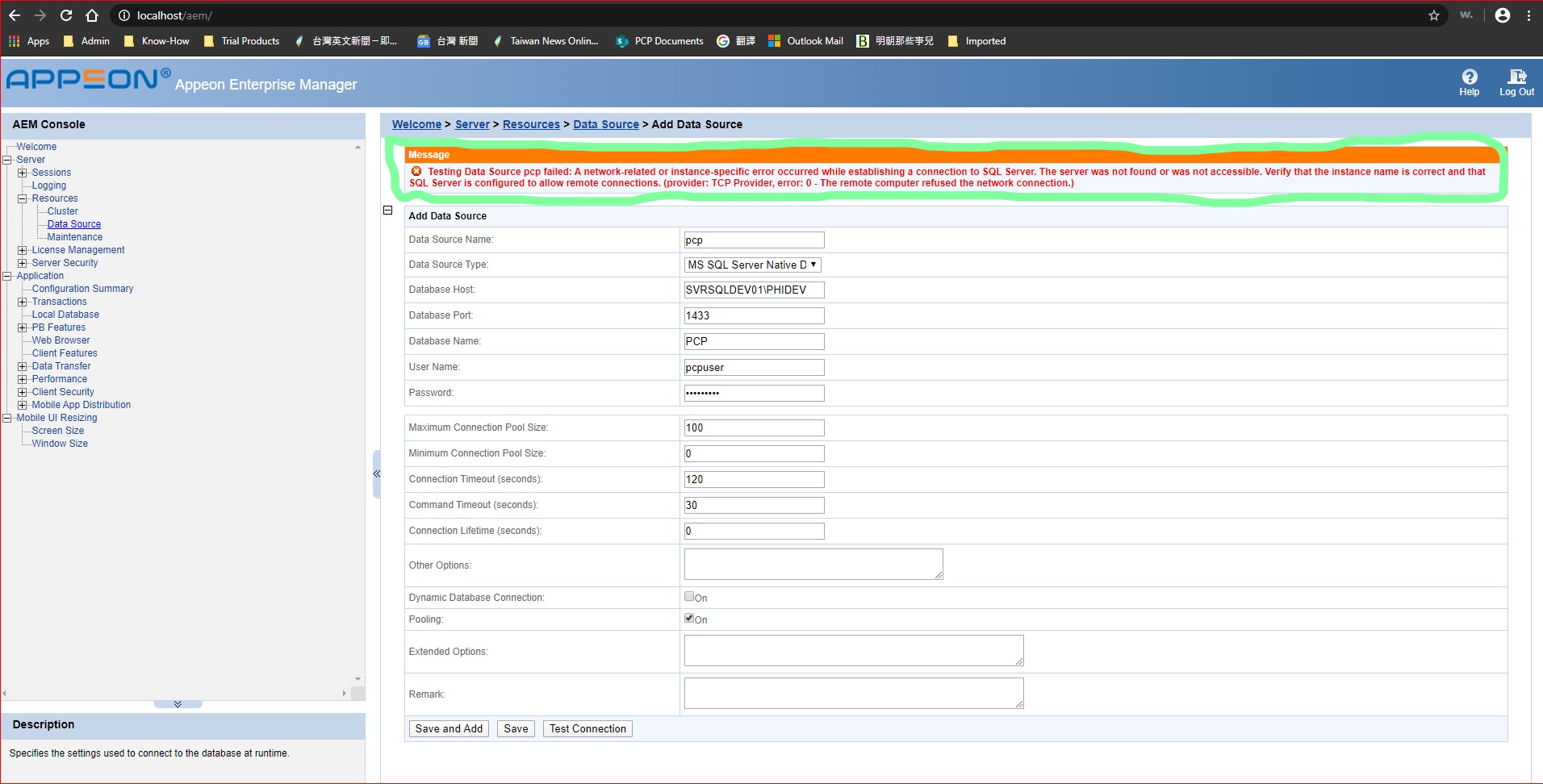The height and width of the screenshot is (784, 1543).
Task: Select Maintenance in the Resources tree
Action: click(74, 237)
